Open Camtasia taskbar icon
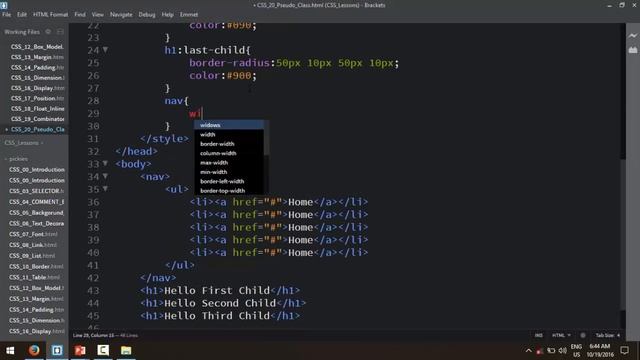This screenshot has width=640, height=360. click(103, 350)
